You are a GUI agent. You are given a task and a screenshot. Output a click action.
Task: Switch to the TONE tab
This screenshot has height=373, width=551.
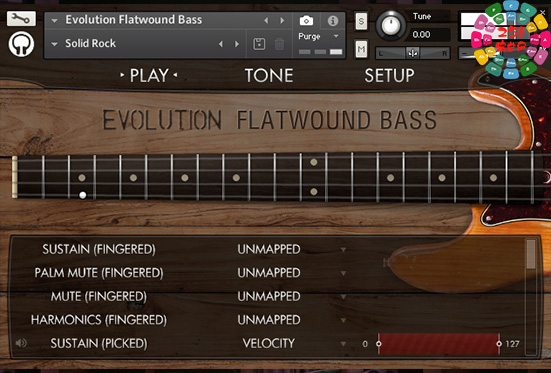(x=269, y=75)
